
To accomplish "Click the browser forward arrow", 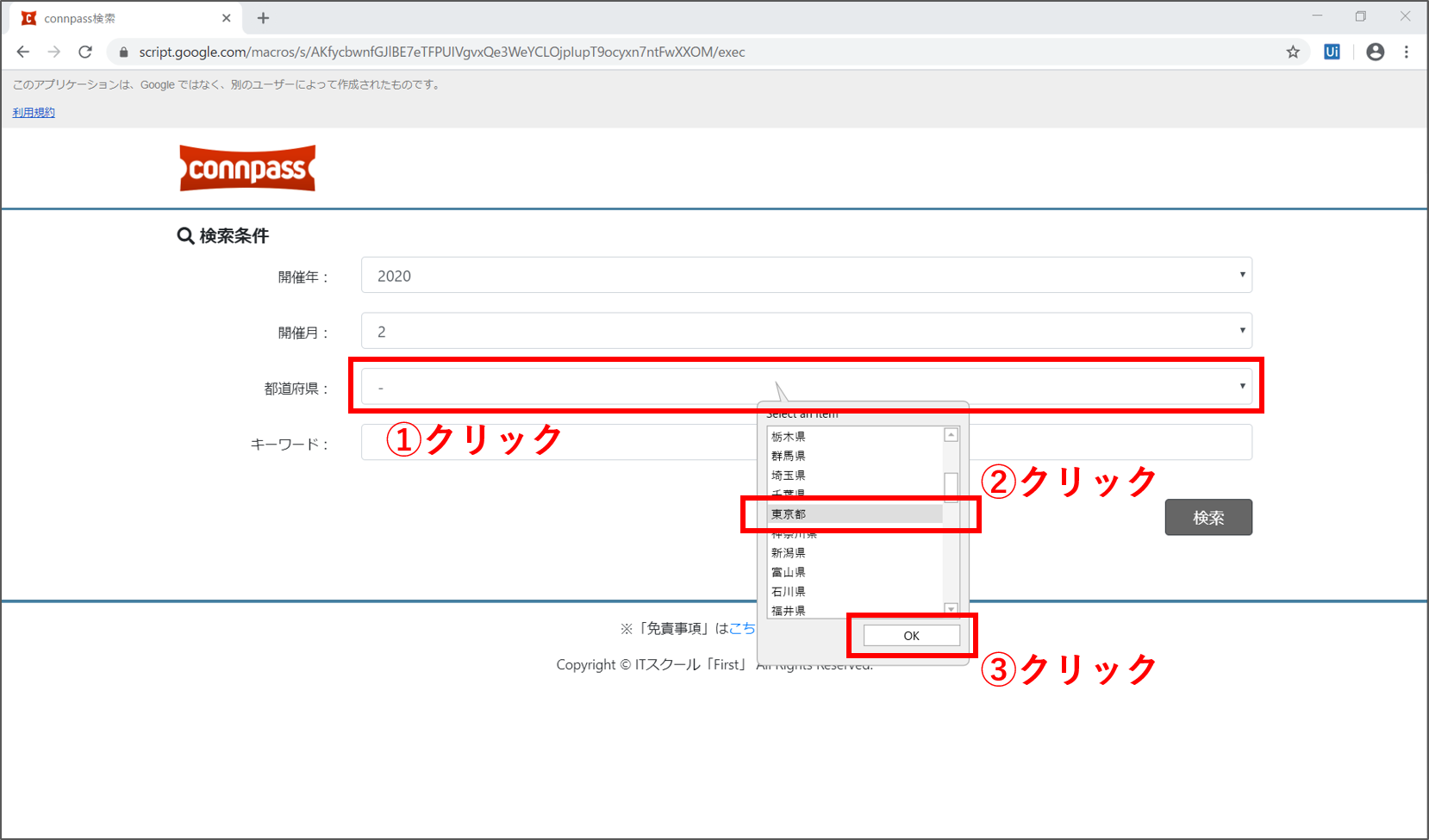I will [x=54, y=52].
